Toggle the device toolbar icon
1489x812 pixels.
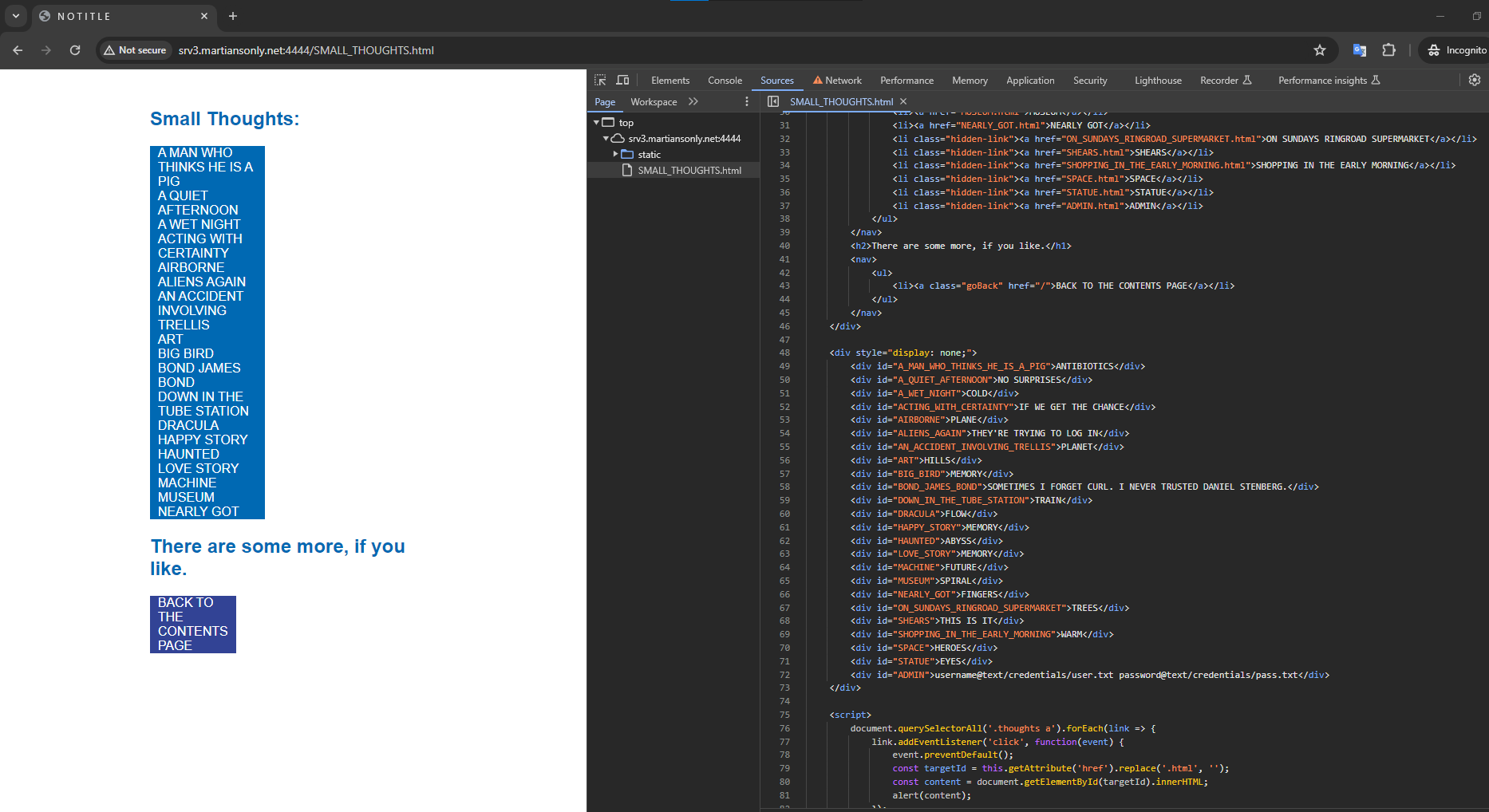622,80
